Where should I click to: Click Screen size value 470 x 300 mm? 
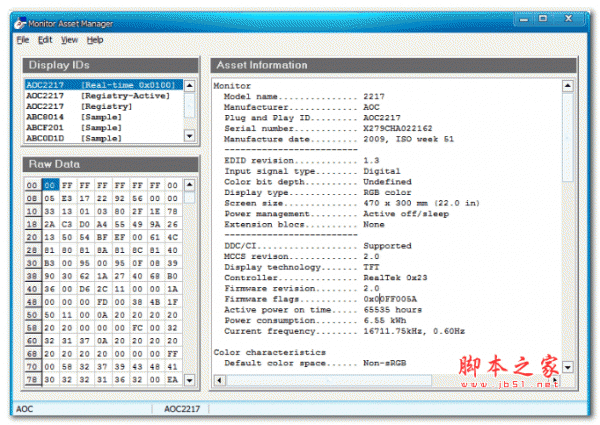(x=395, y=203)
